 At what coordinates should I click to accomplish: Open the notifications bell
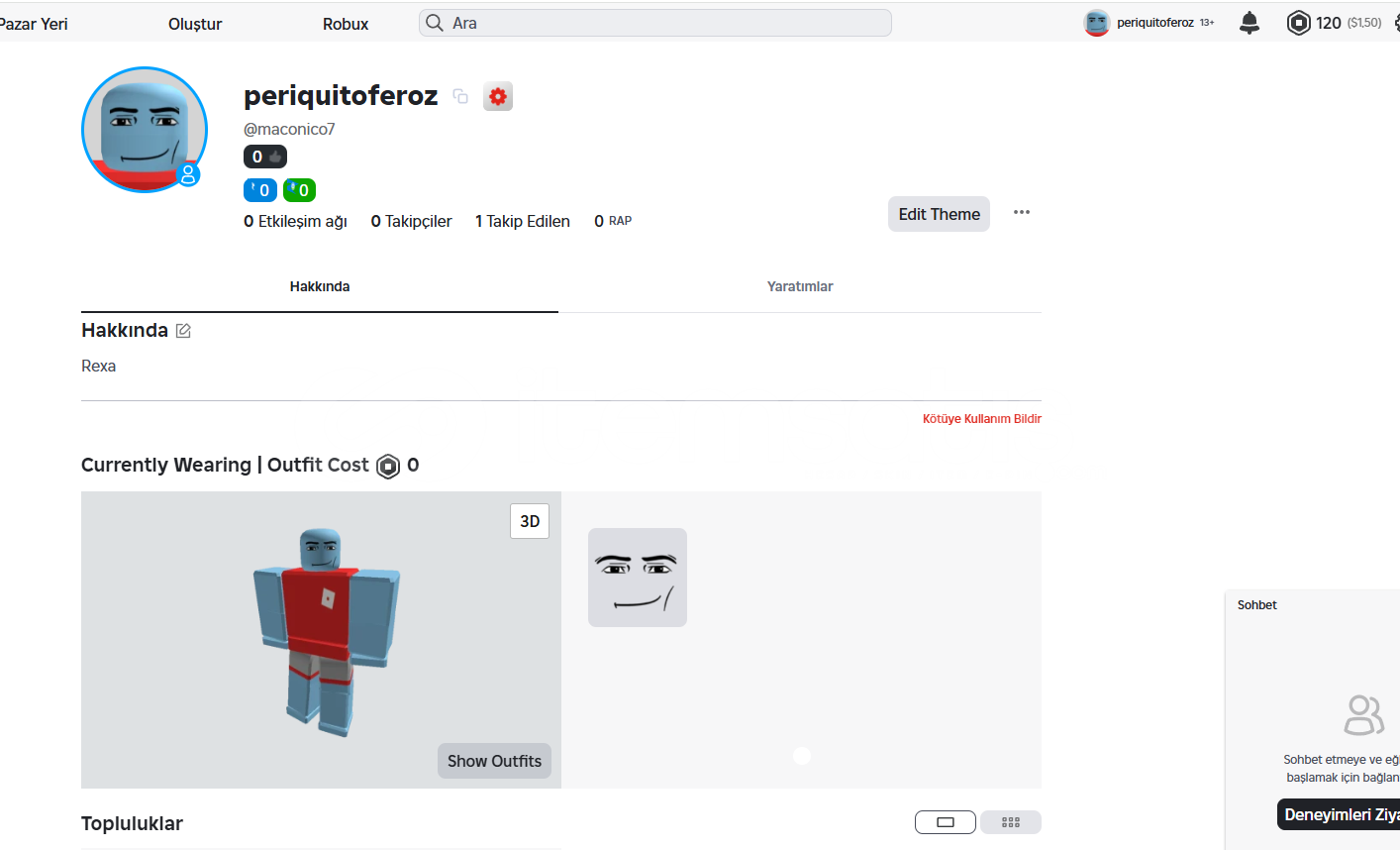pos(1250,23)
